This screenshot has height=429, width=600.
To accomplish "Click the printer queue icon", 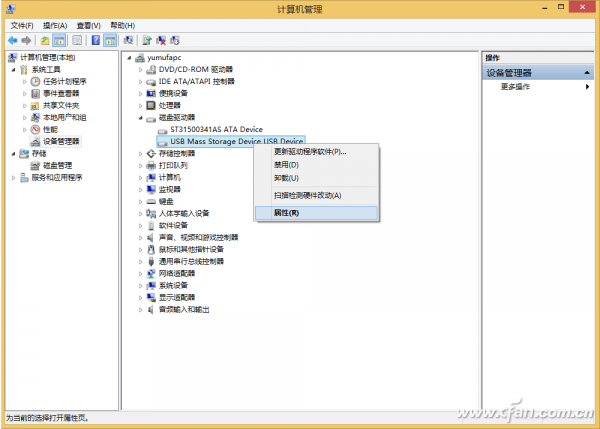I will tap(151, 165).
